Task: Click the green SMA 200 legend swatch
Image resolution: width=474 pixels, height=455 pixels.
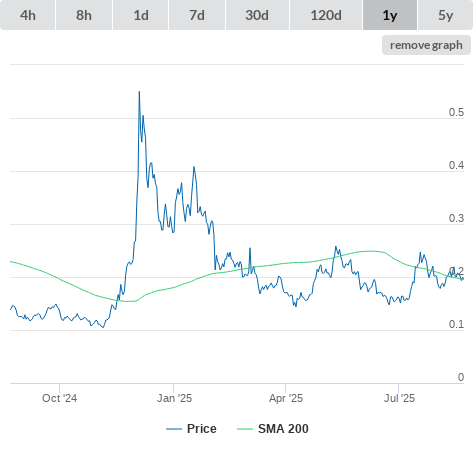Action: click(245, 429)
